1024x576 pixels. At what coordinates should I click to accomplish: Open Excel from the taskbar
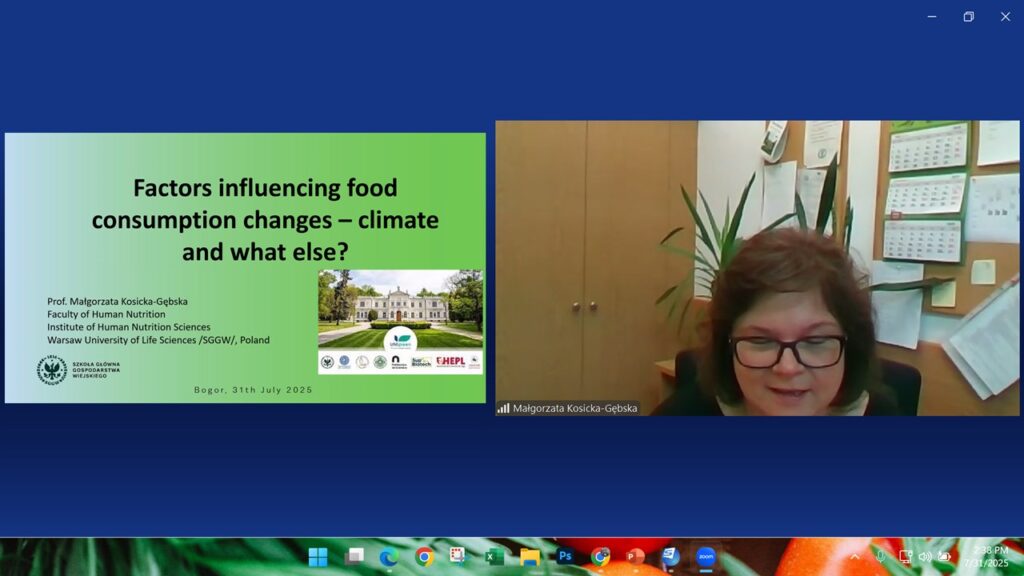(494, 557)
